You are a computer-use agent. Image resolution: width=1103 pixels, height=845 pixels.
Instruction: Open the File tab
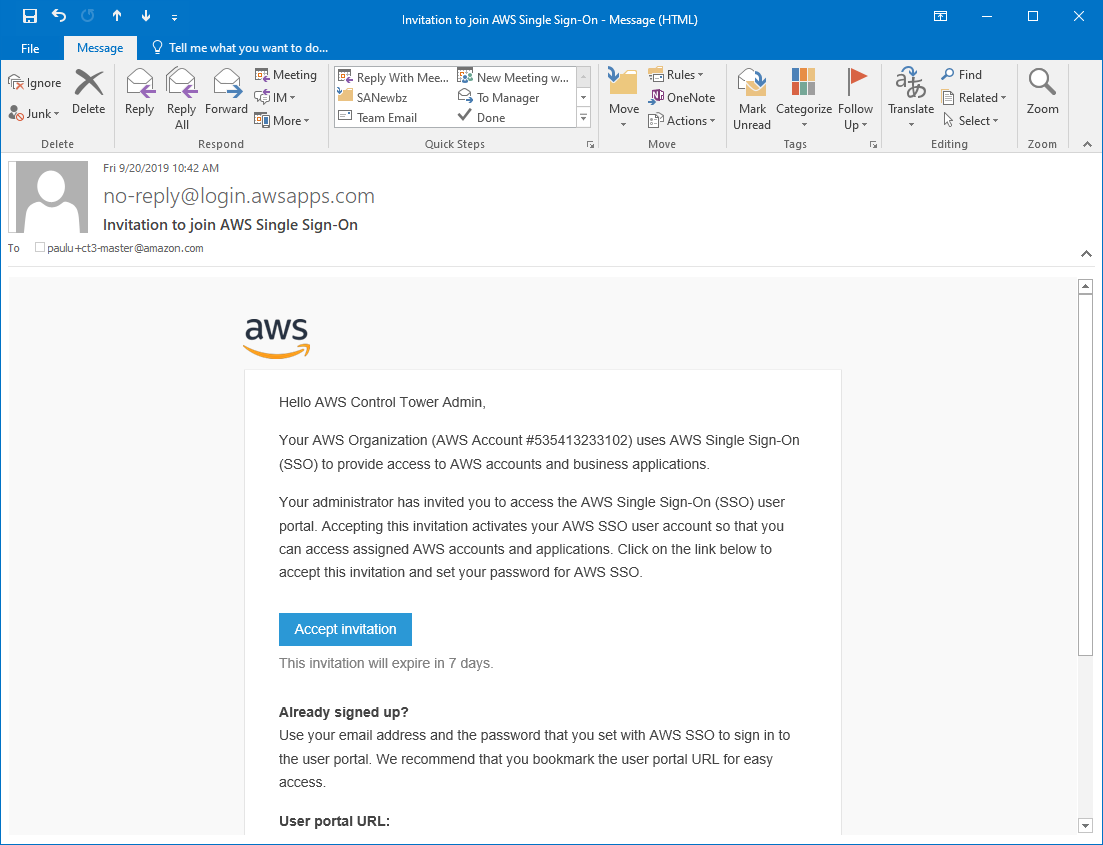[x=30, y=48]
